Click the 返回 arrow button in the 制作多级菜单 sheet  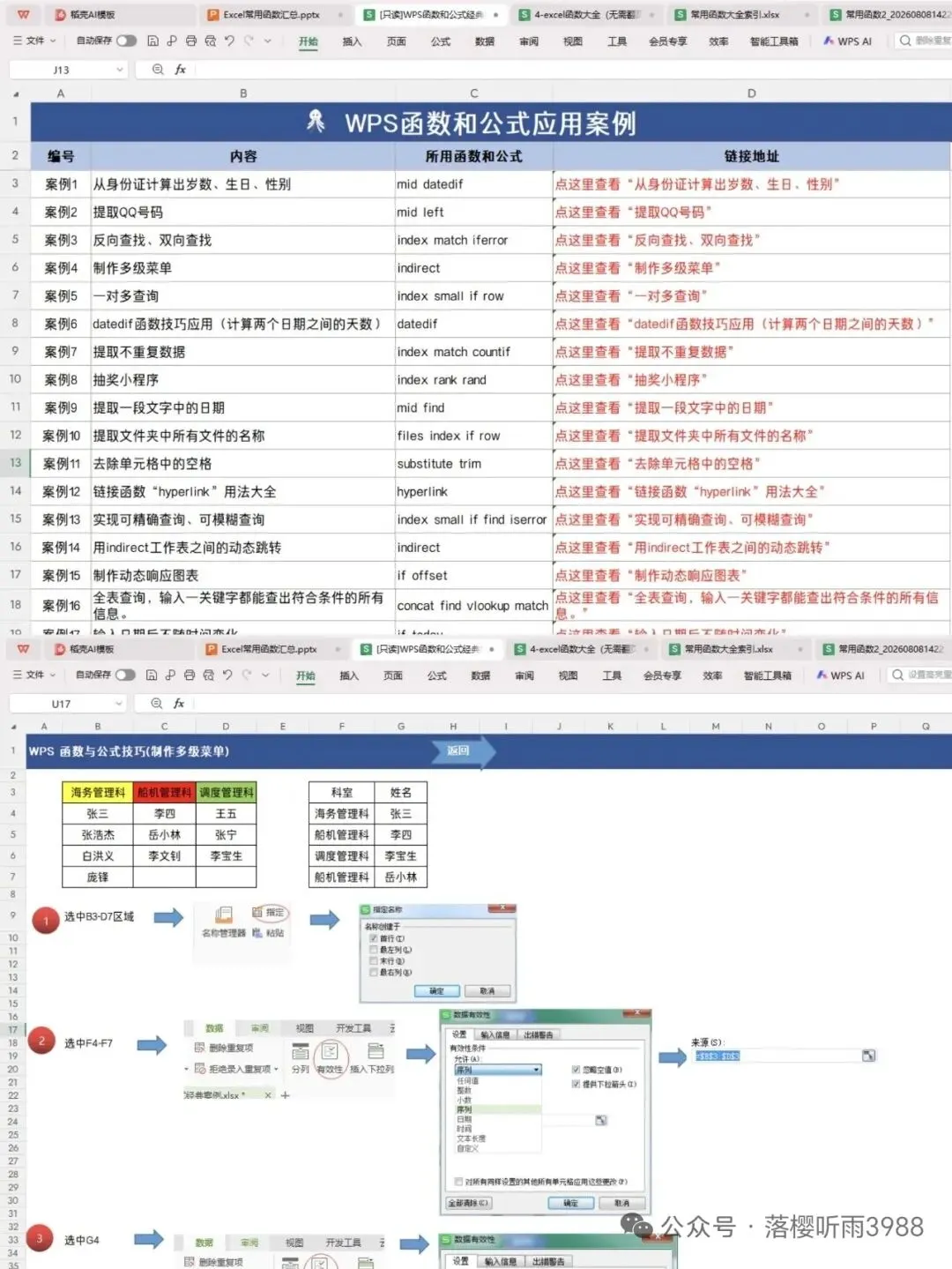click(x=463, y=751)
